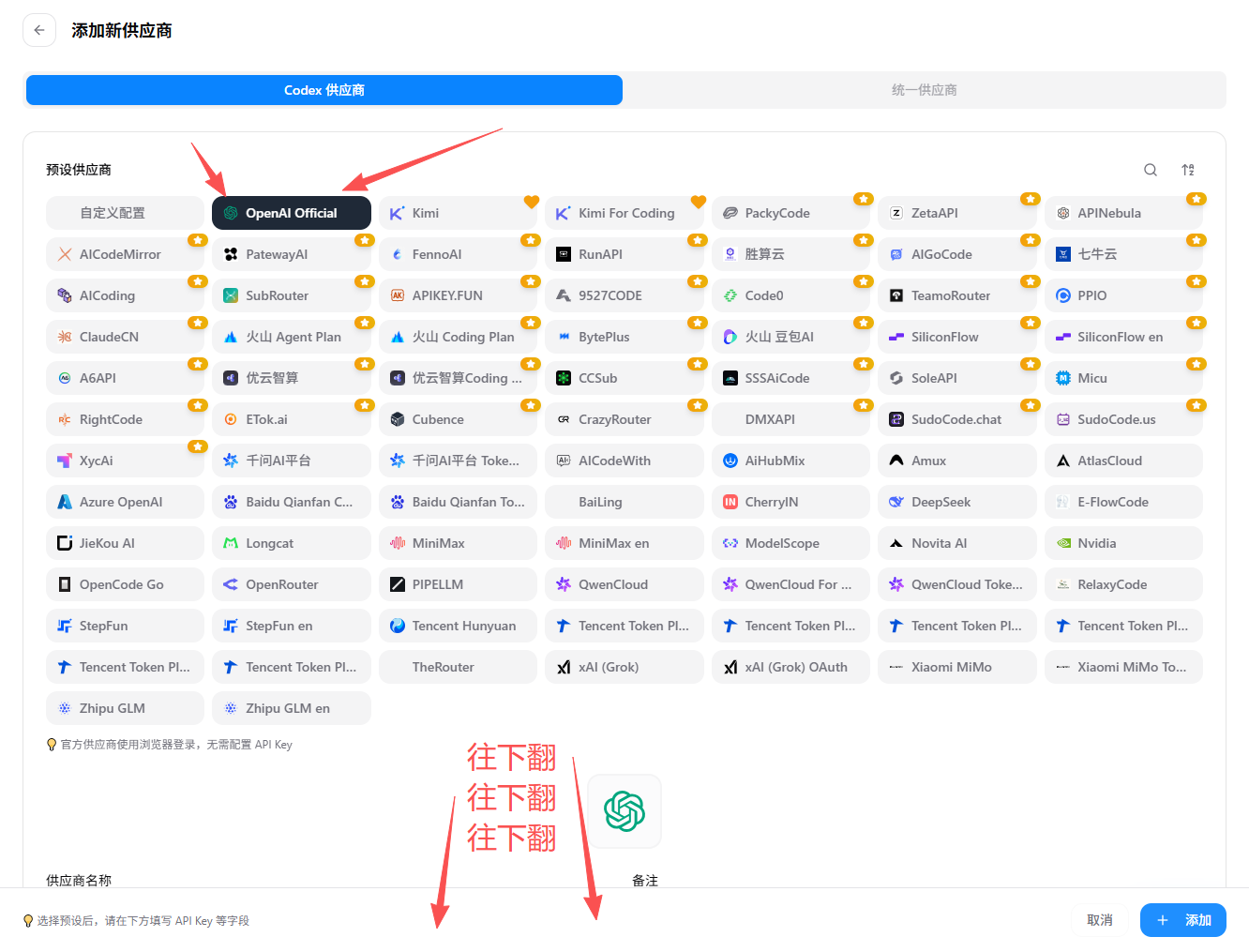Screen dimensions: 1249x952
Task: Choose xAI (Grok) OAuth preset
Action: tap(790, 667)
